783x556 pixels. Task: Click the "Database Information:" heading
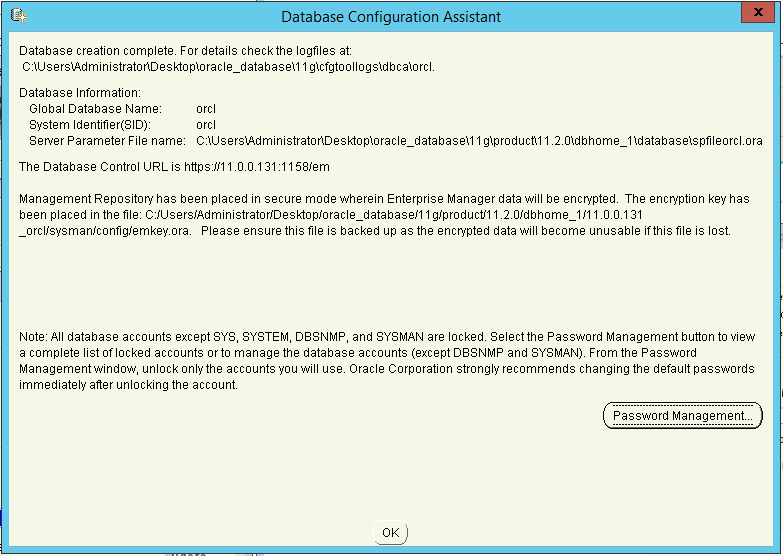tap(80, 93)
